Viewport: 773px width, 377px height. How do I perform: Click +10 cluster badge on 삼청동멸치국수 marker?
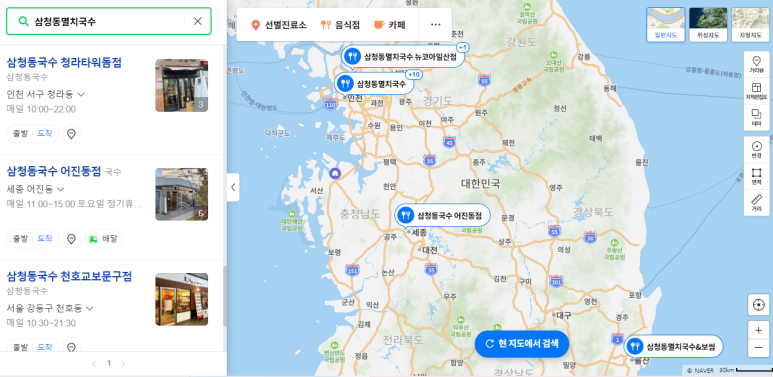click(414, 74)
